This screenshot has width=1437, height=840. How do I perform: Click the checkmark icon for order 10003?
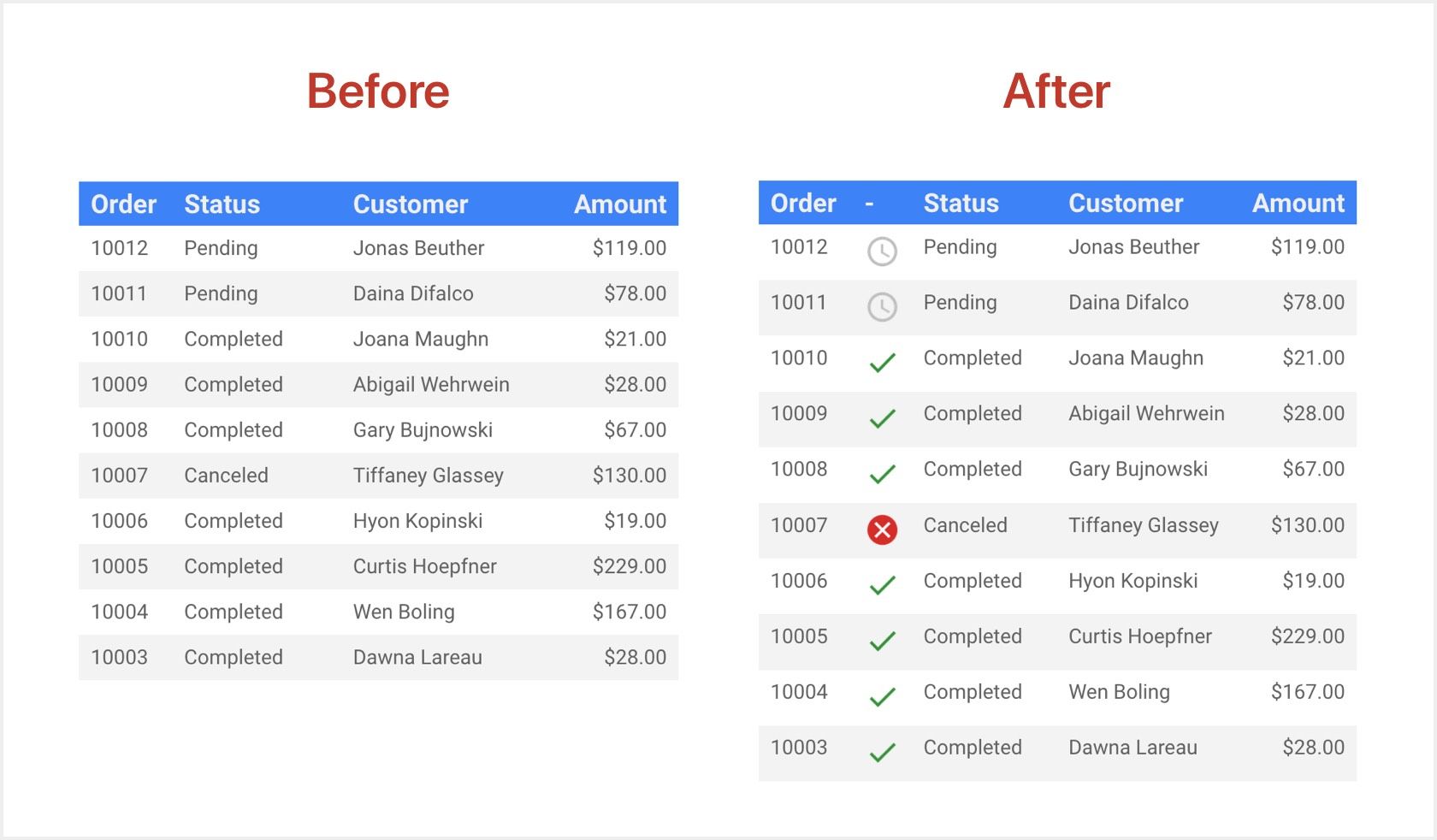(x=882, y=753)
